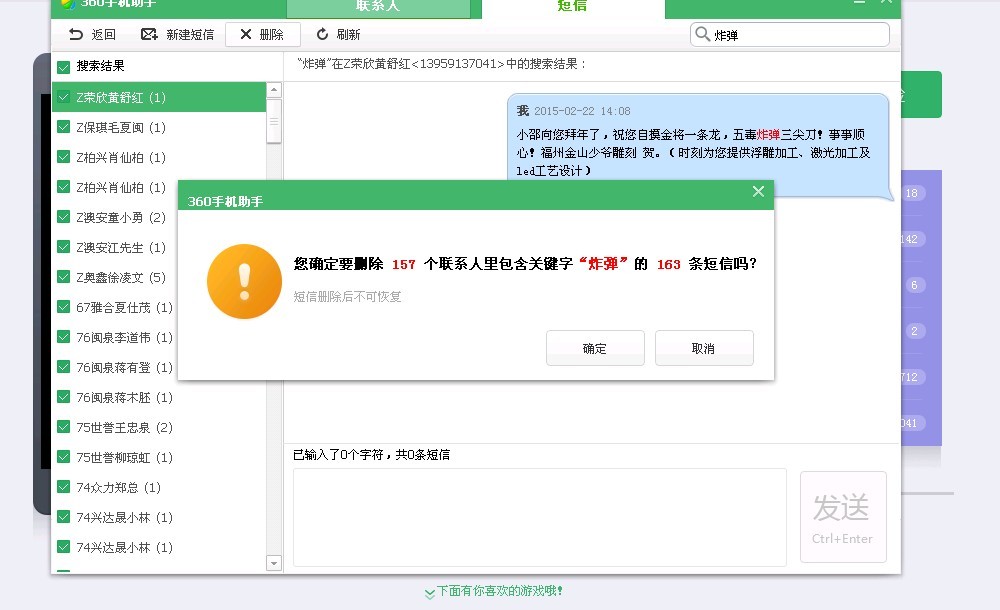Uncheck the Z澳安童小勇 checkbox
This screenshot has height=610, width=1000.
pyautogui.click(x=63, y=217)
